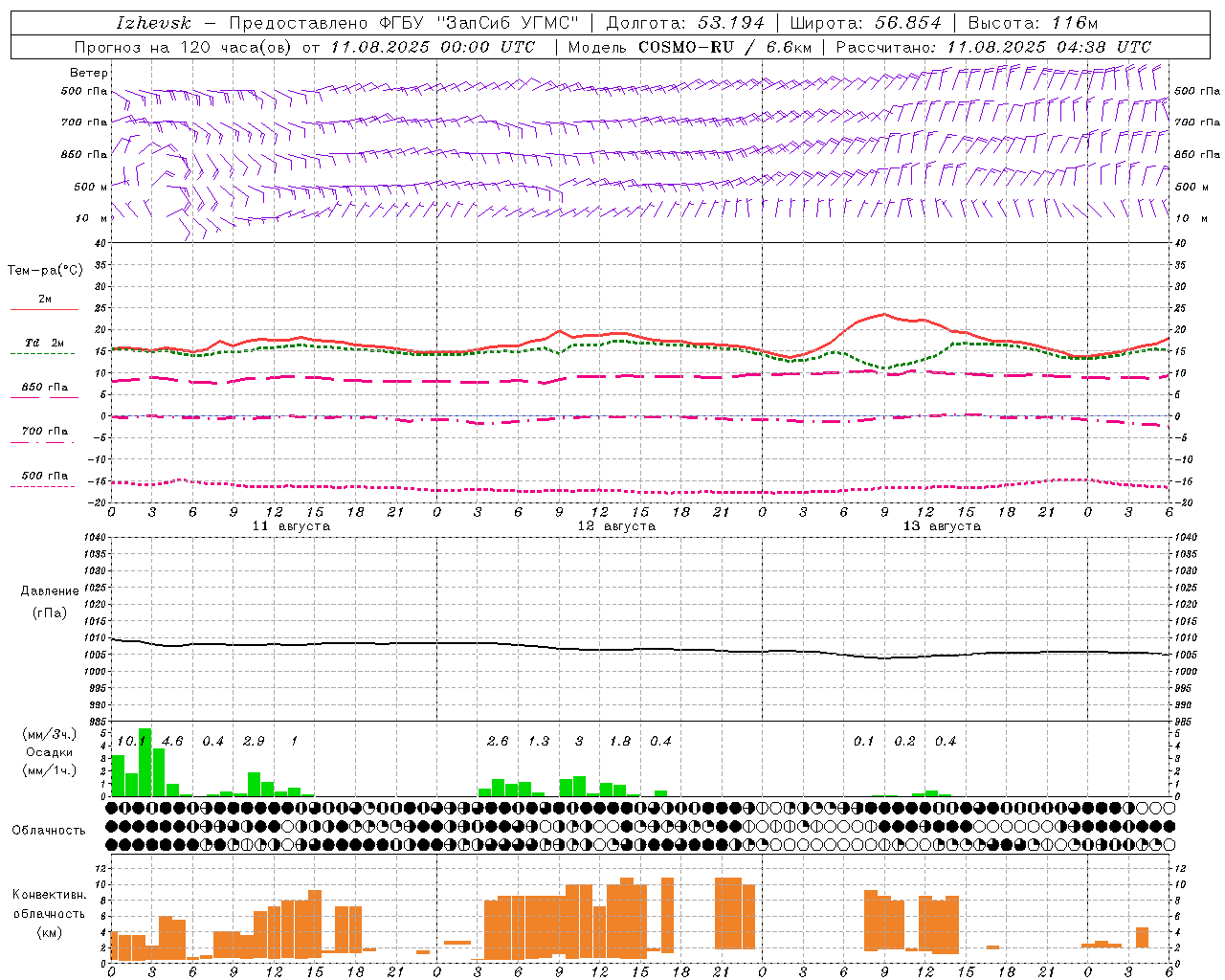The width and height of the screenshot is (1225, 980).
Task: Click the "1.3" precipitation total value
Action: [x=539, y=741]
